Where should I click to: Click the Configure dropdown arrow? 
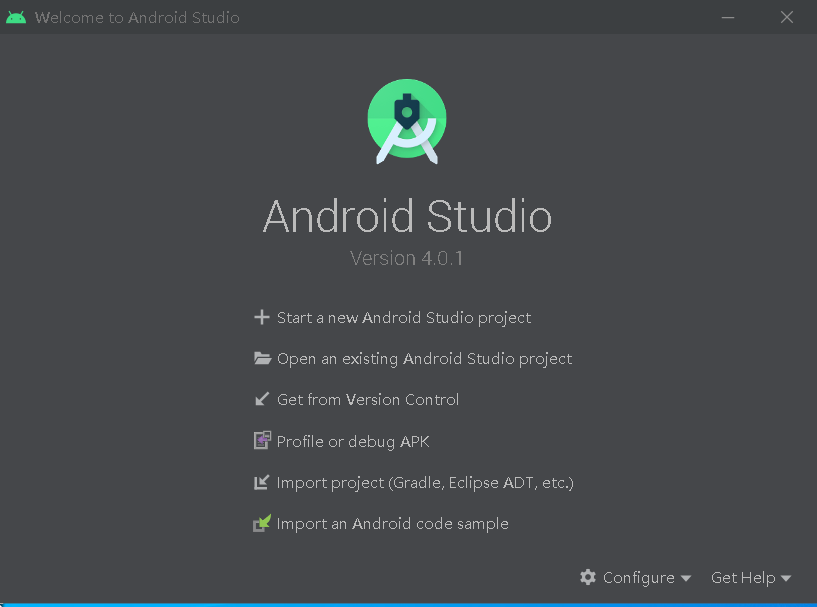coord(686,578)
